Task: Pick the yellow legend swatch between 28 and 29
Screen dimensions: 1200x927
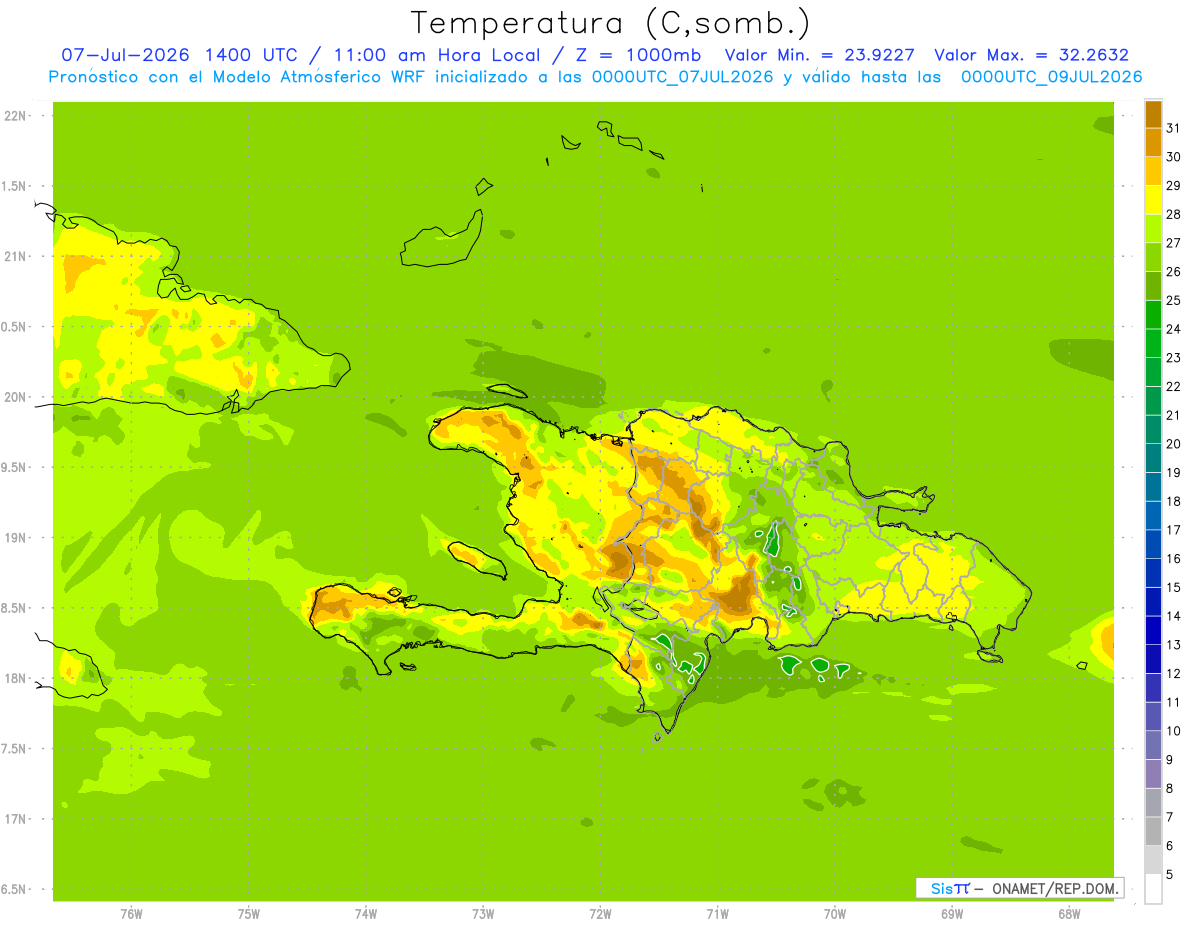Action: point(1153,200)
